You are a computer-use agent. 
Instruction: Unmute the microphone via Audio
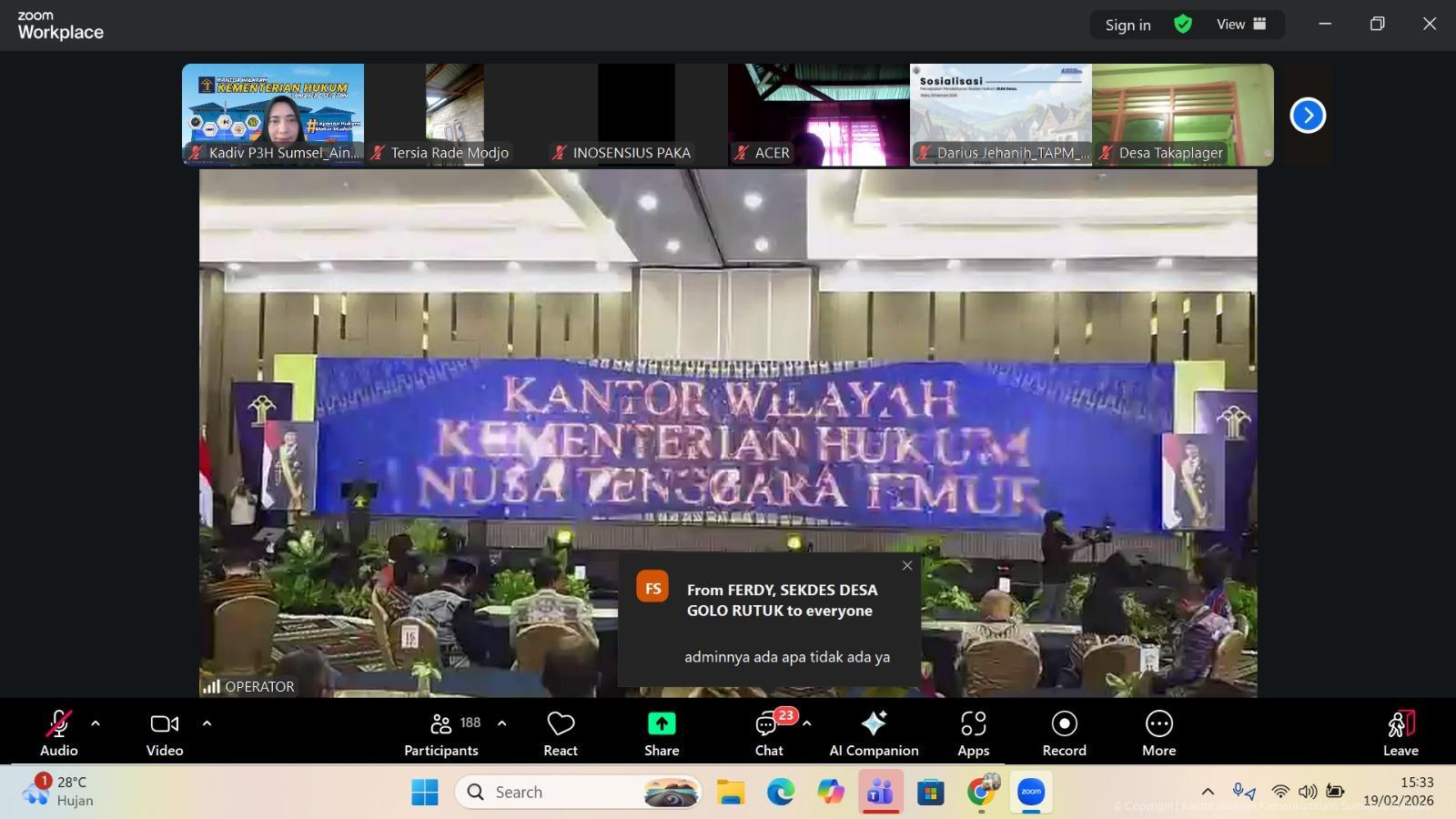point(59,733)
